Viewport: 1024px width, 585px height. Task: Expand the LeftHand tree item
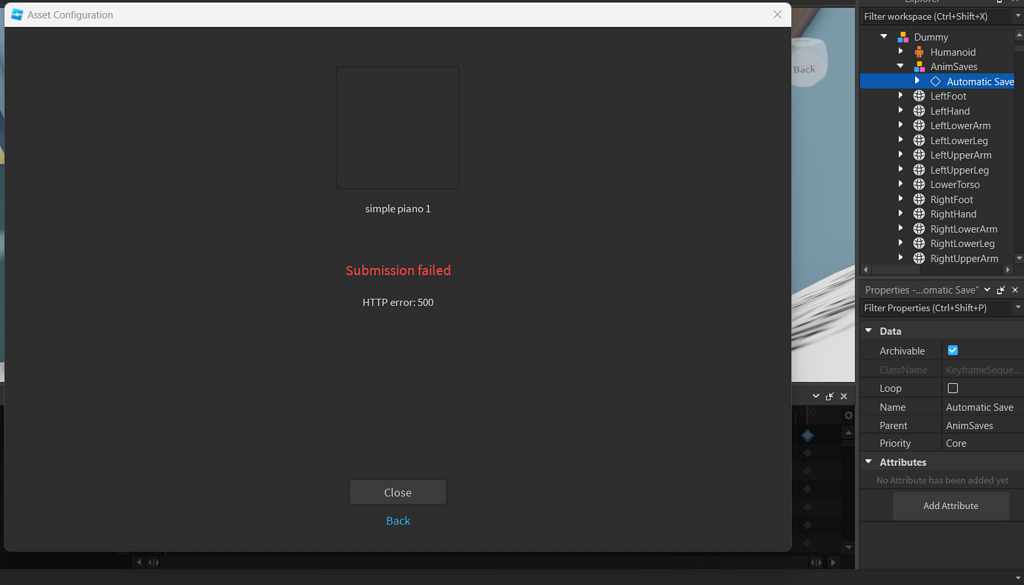(901, 111)
